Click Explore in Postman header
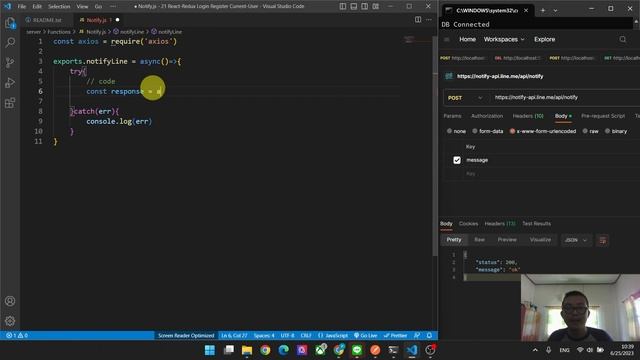The height and width of the screenshot is (360, 640). tap(544, 40)
